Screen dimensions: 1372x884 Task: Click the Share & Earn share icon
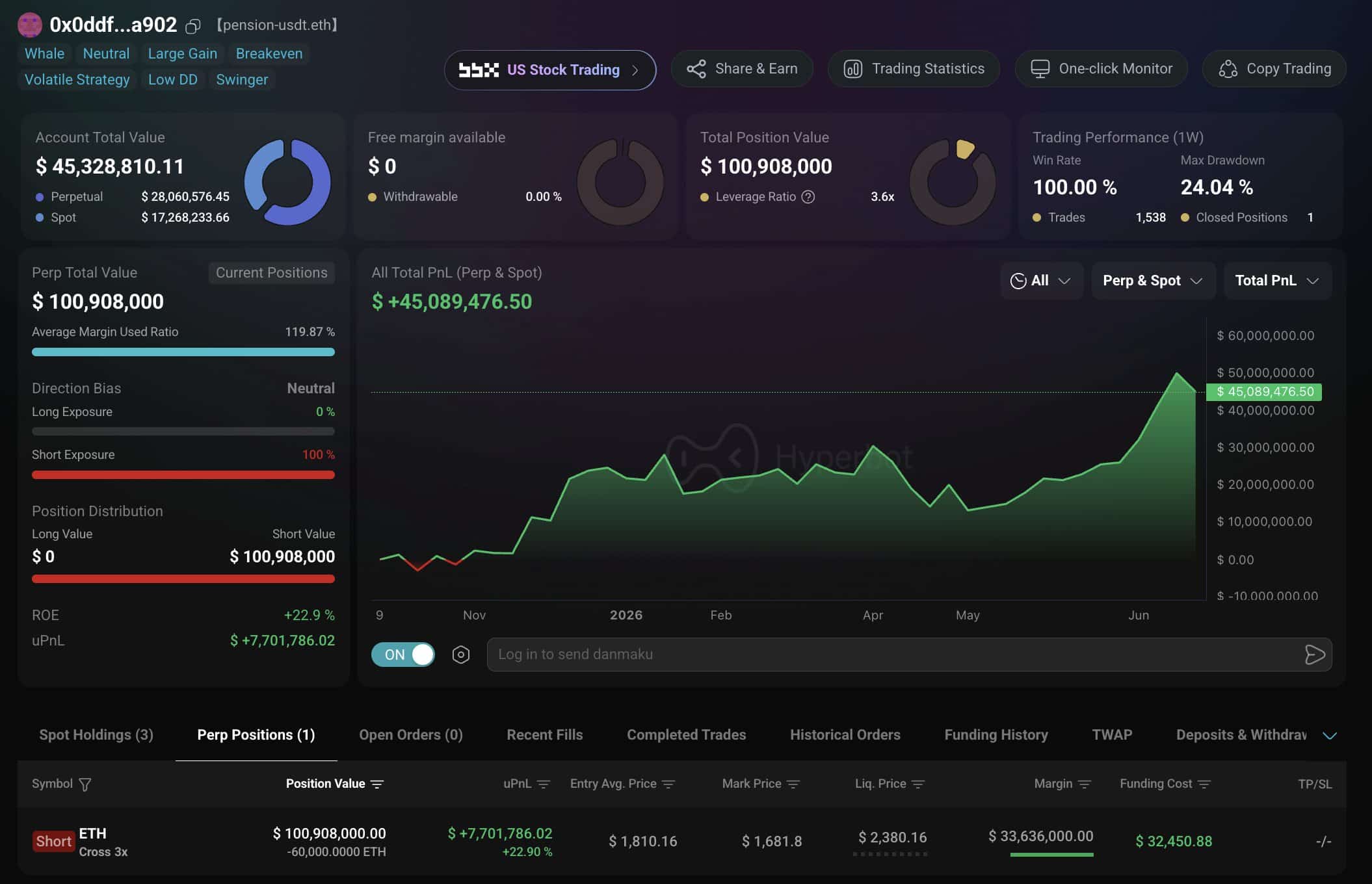coord(696,69)
